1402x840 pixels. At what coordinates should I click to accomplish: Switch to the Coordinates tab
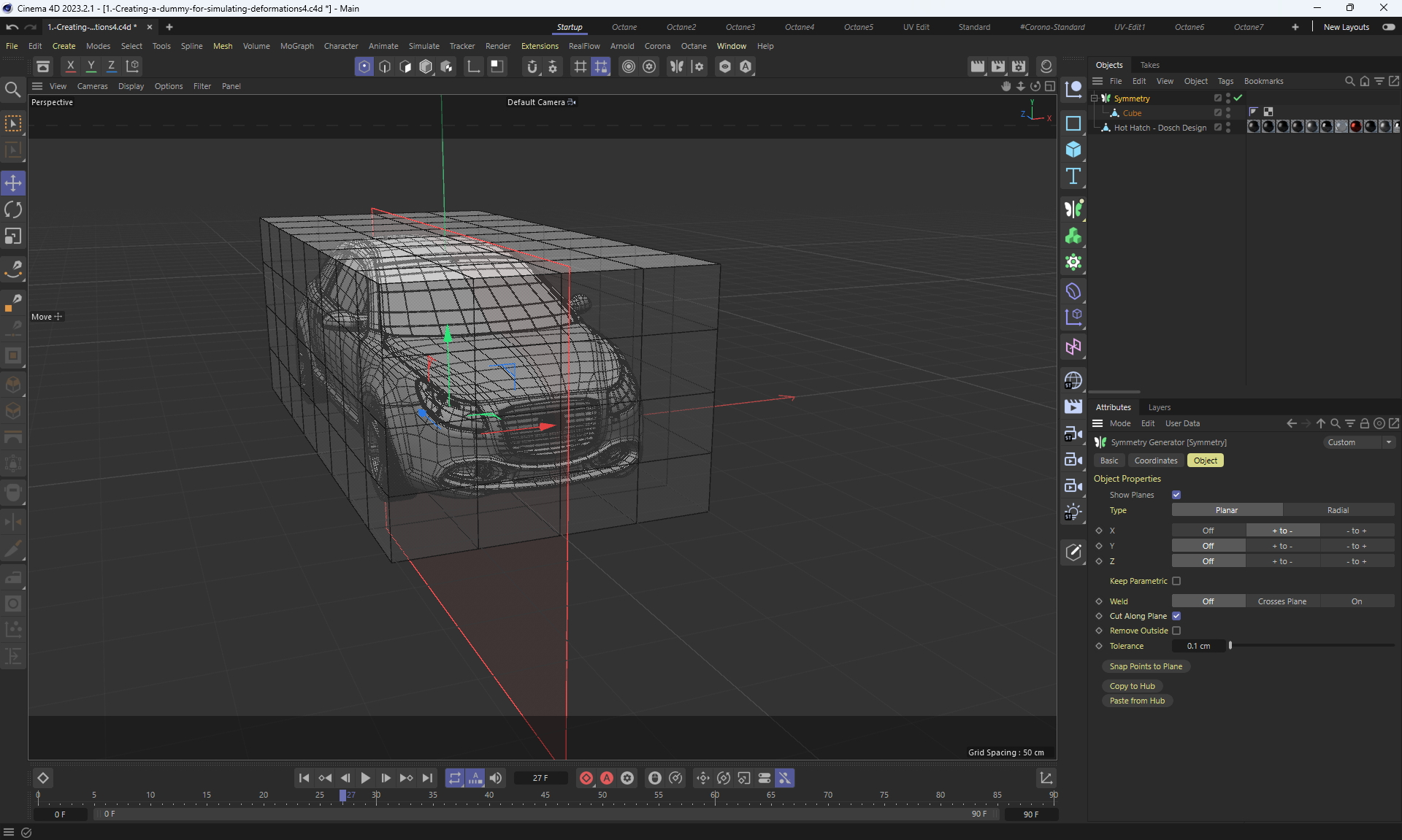[1155, 461]
